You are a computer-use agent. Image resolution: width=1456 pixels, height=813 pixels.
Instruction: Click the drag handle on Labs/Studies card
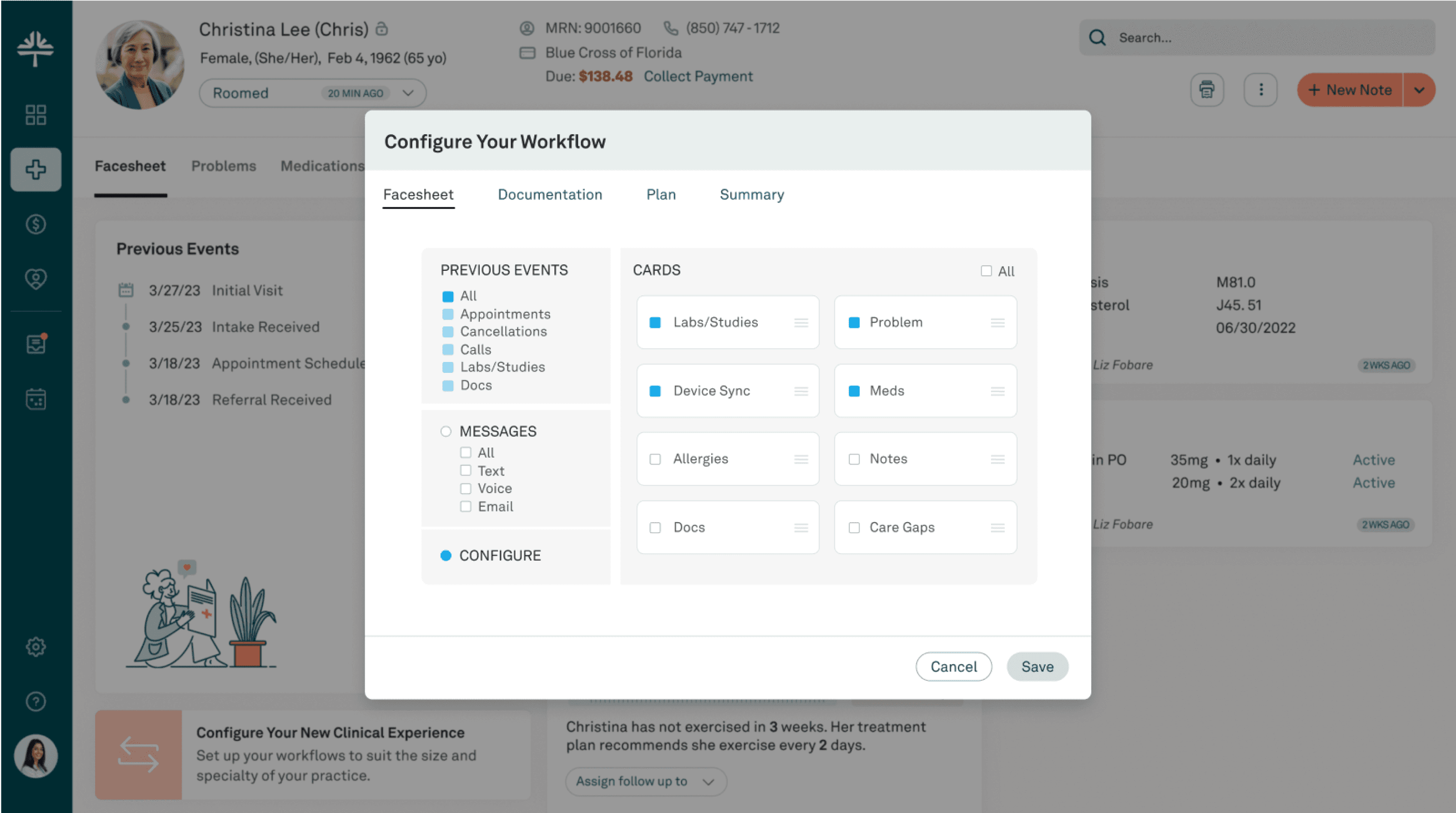801,322
